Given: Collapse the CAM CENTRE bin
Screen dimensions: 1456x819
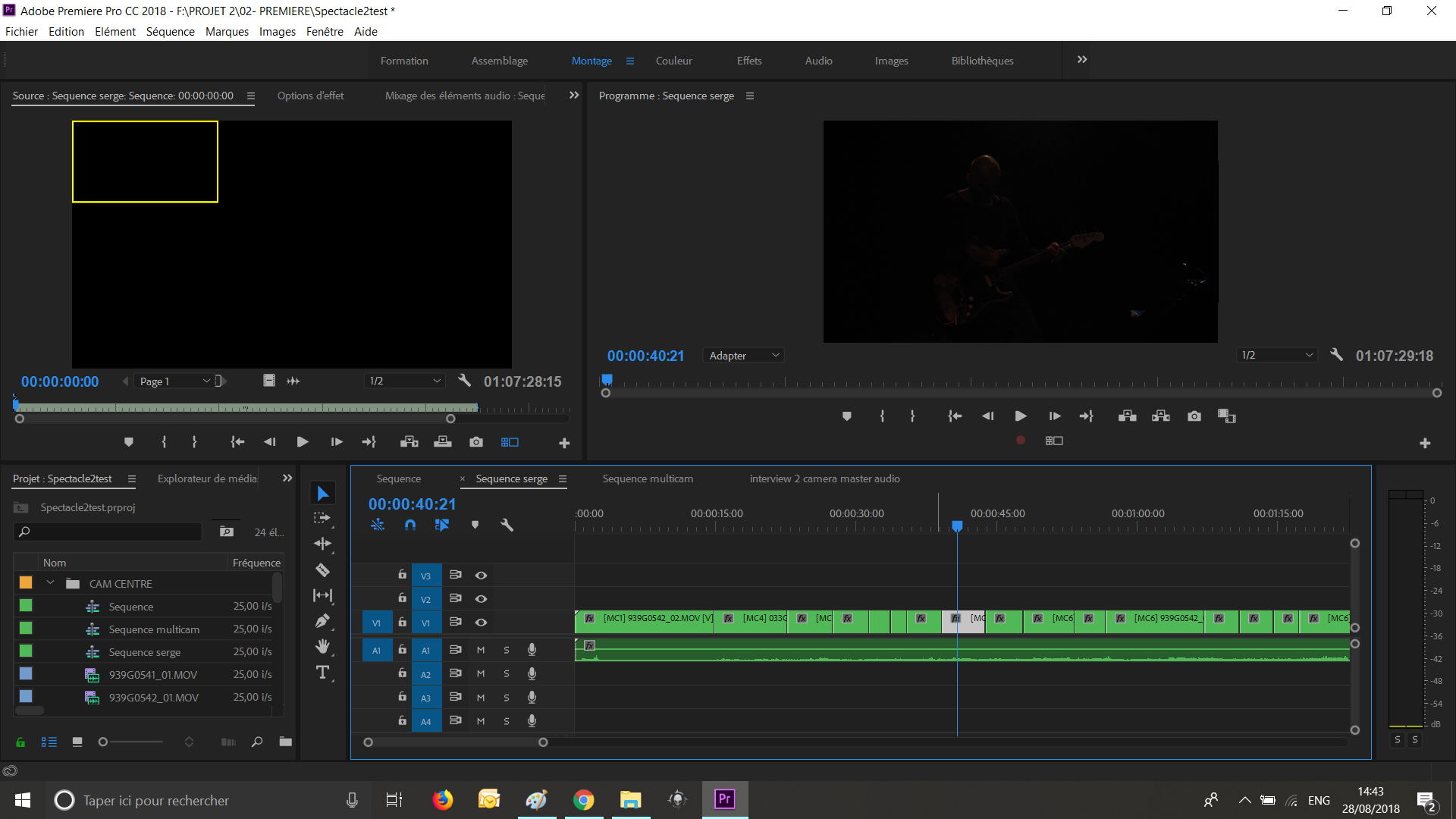Looking at the screenshot, I should (50, 583).
